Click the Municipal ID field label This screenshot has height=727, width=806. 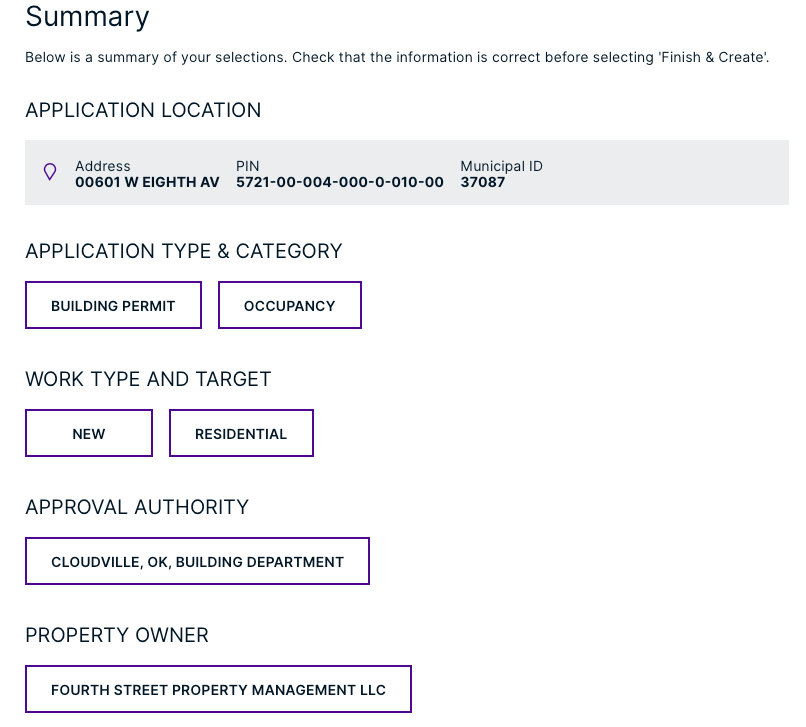pos(501,166)
